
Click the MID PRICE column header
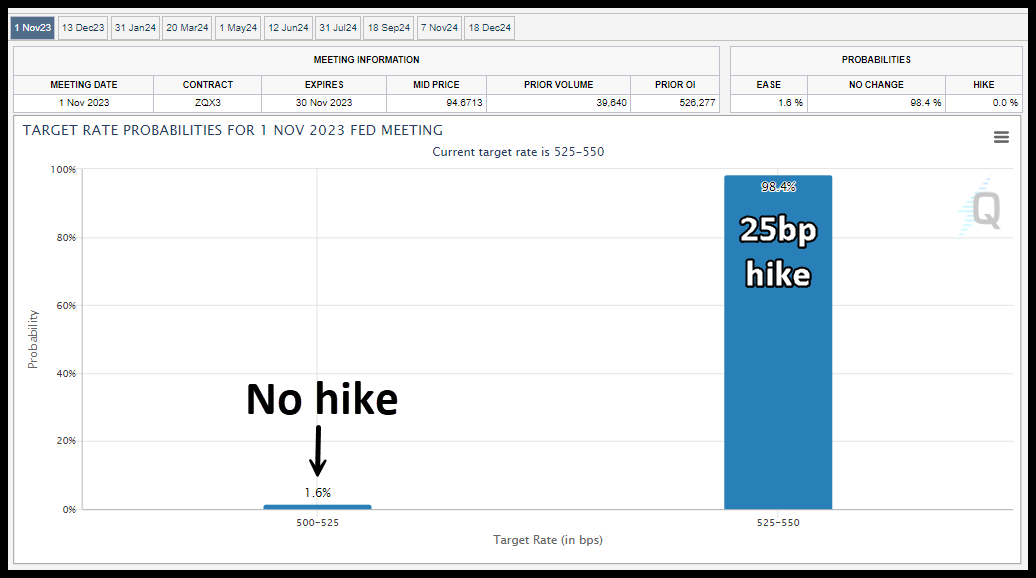436,85
